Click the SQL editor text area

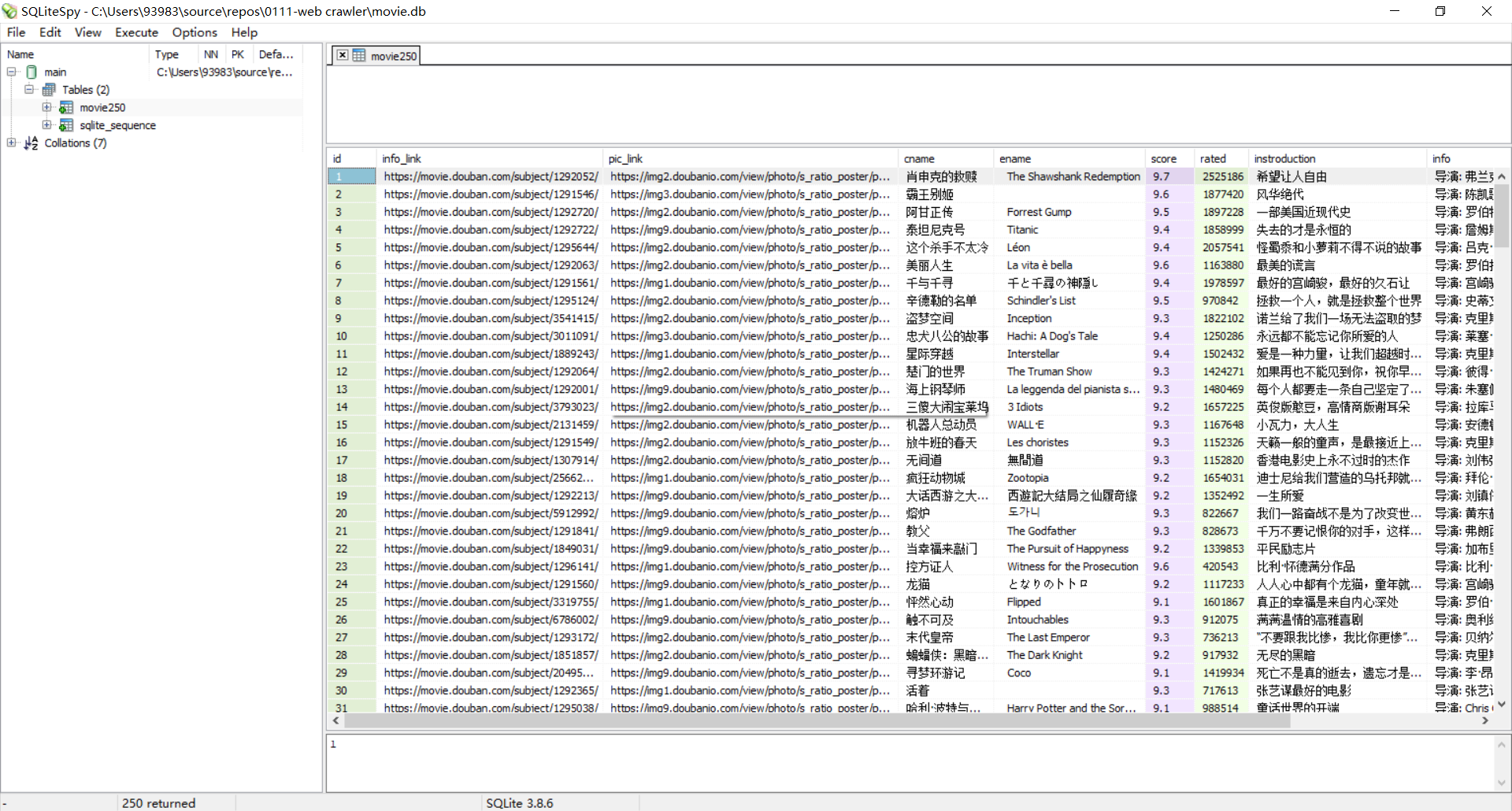[x=918, y=105]
